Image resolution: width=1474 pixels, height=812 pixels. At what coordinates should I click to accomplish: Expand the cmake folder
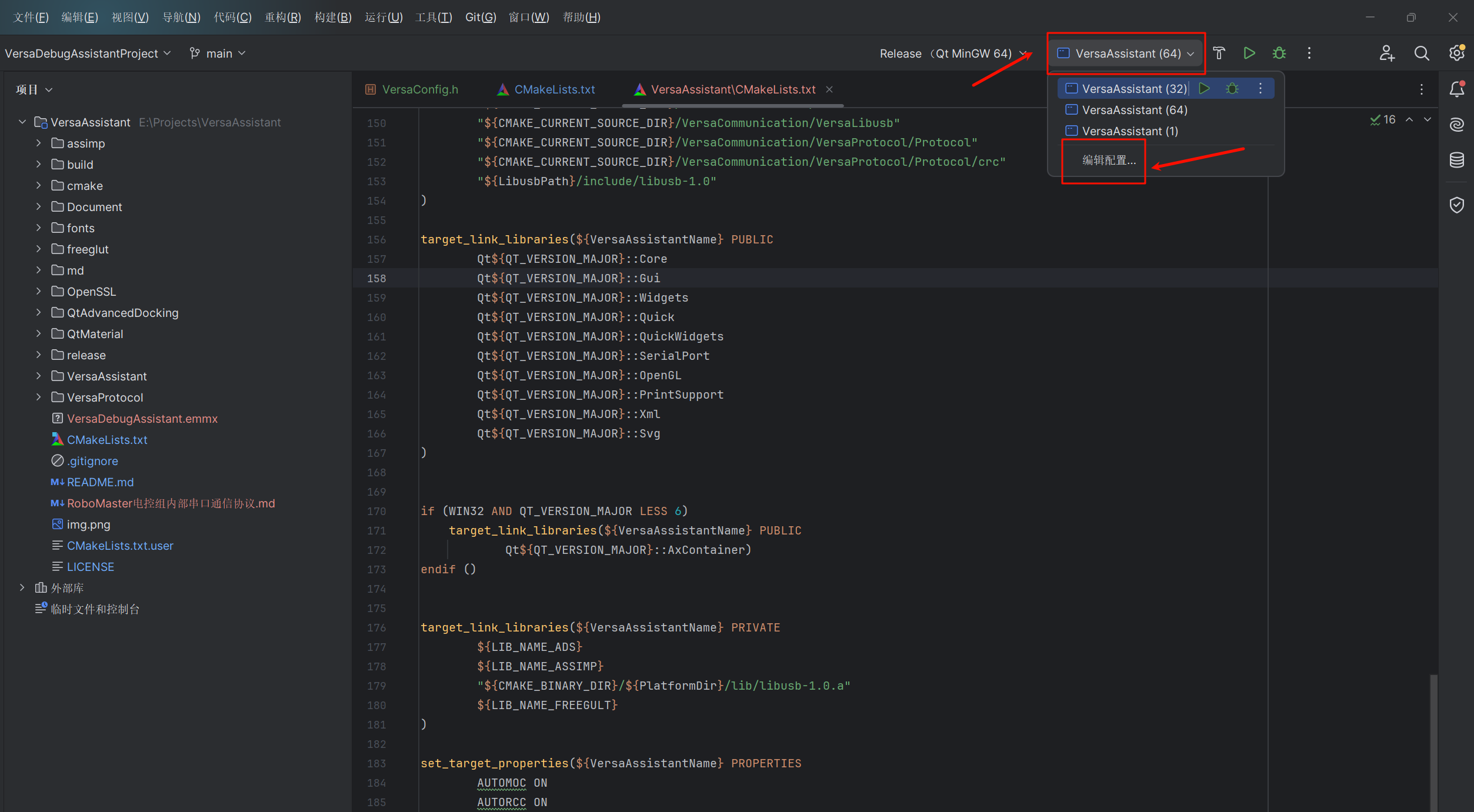tap(39, 186)
